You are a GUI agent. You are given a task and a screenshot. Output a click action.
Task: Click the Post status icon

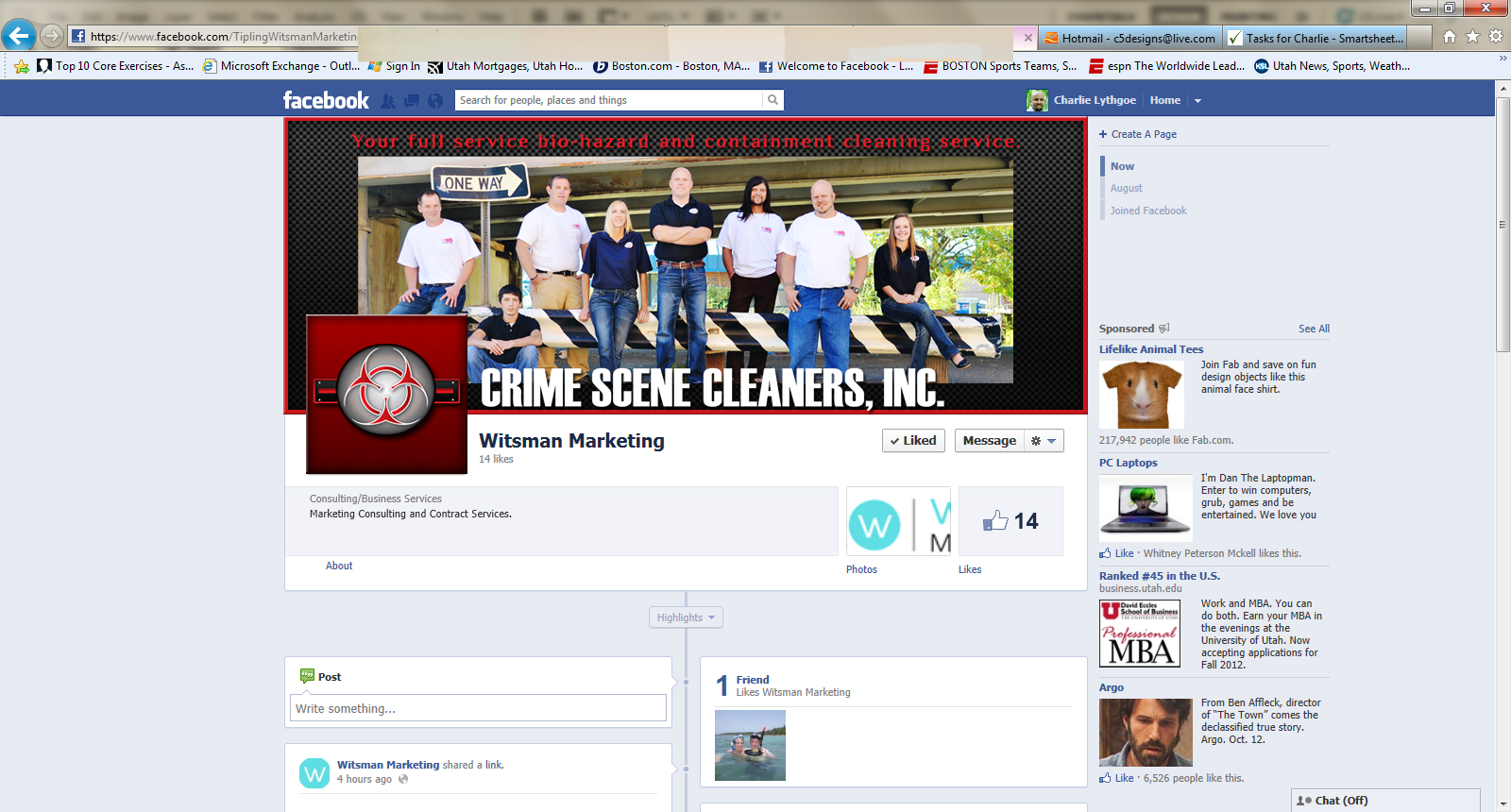pos(307,676)
